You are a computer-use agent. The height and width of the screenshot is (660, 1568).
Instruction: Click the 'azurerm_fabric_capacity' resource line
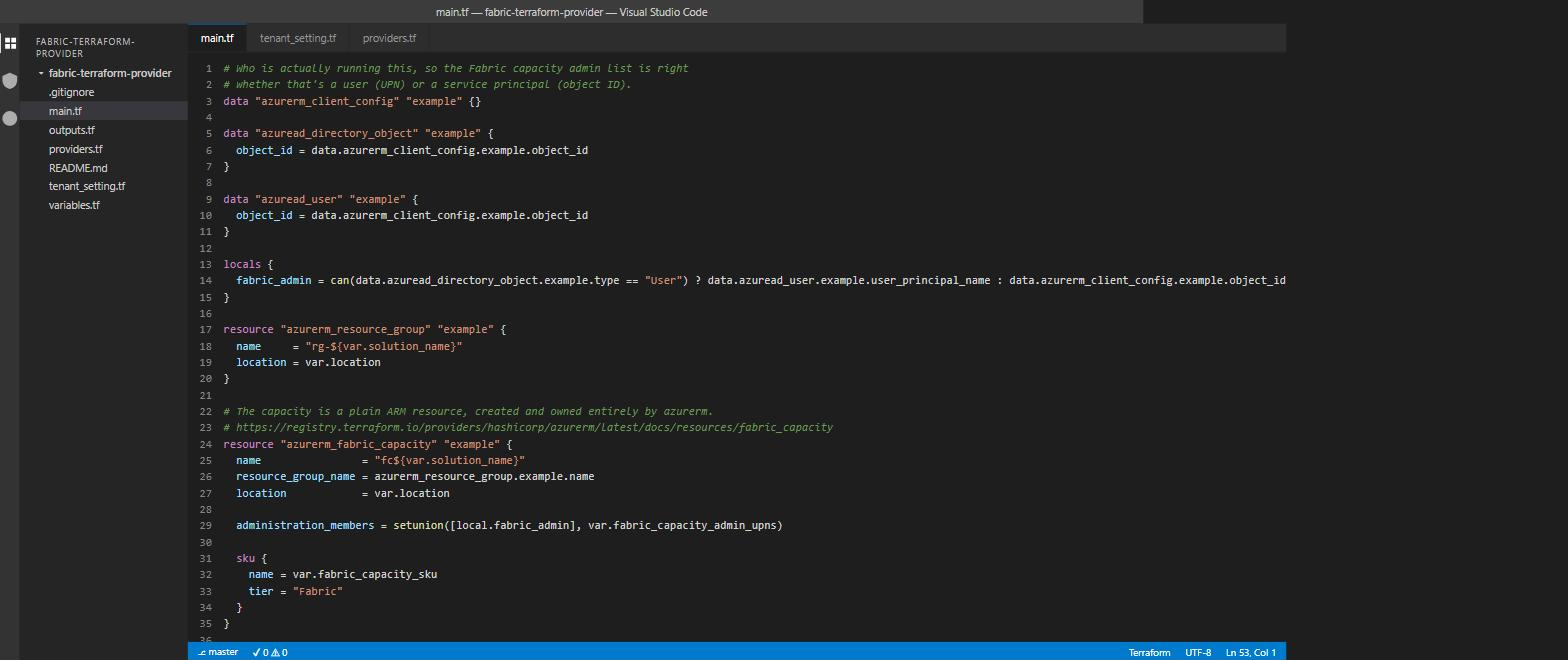tap(367, 444)
